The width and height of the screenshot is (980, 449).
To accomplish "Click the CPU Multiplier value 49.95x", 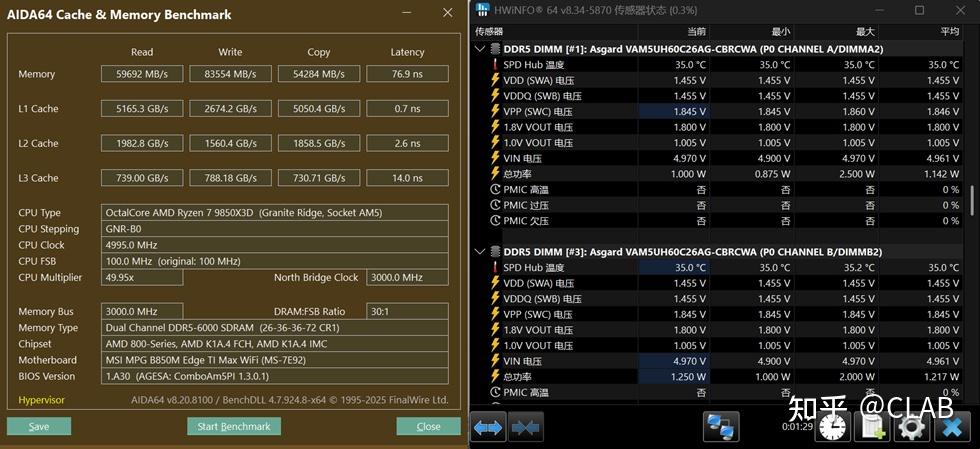I will point(142,277).
